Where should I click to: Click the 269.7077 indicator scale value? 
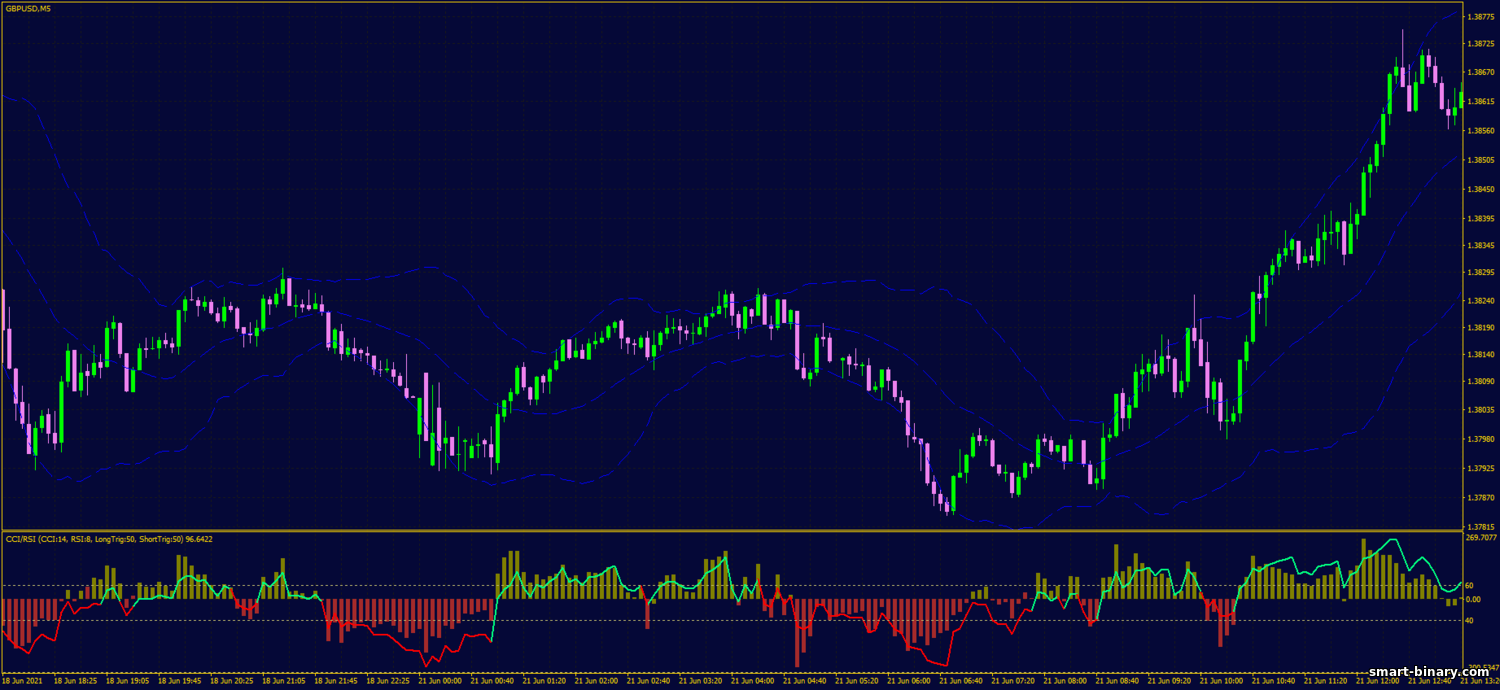[x=1481, y=538]
